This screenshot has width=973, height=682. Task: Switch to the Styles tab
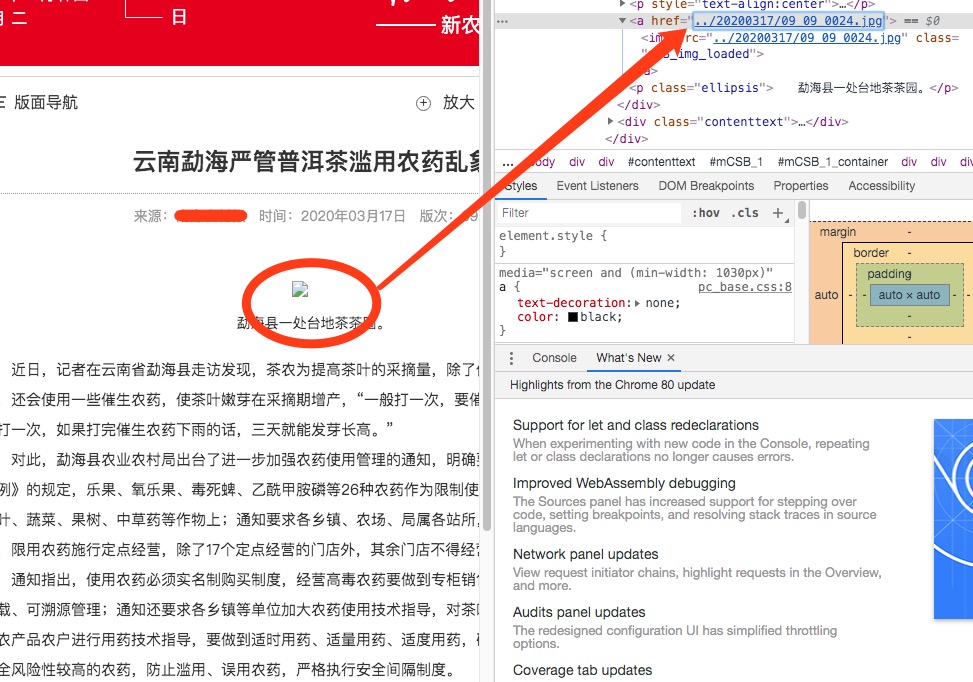point(521,186)
